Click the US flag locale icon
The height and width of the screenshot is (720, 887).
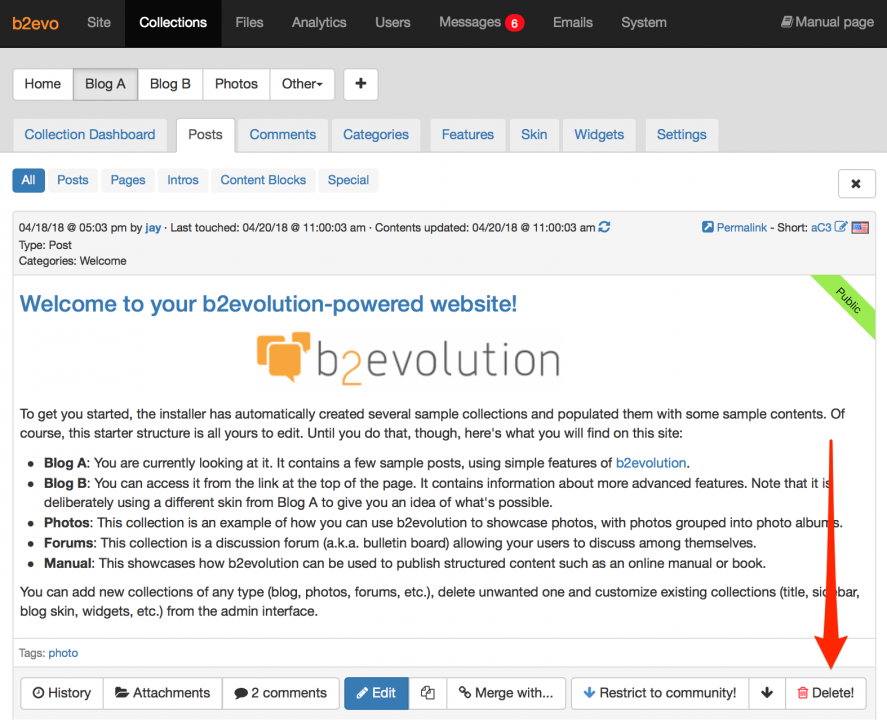pyautogui.click(x=860, y=227)
